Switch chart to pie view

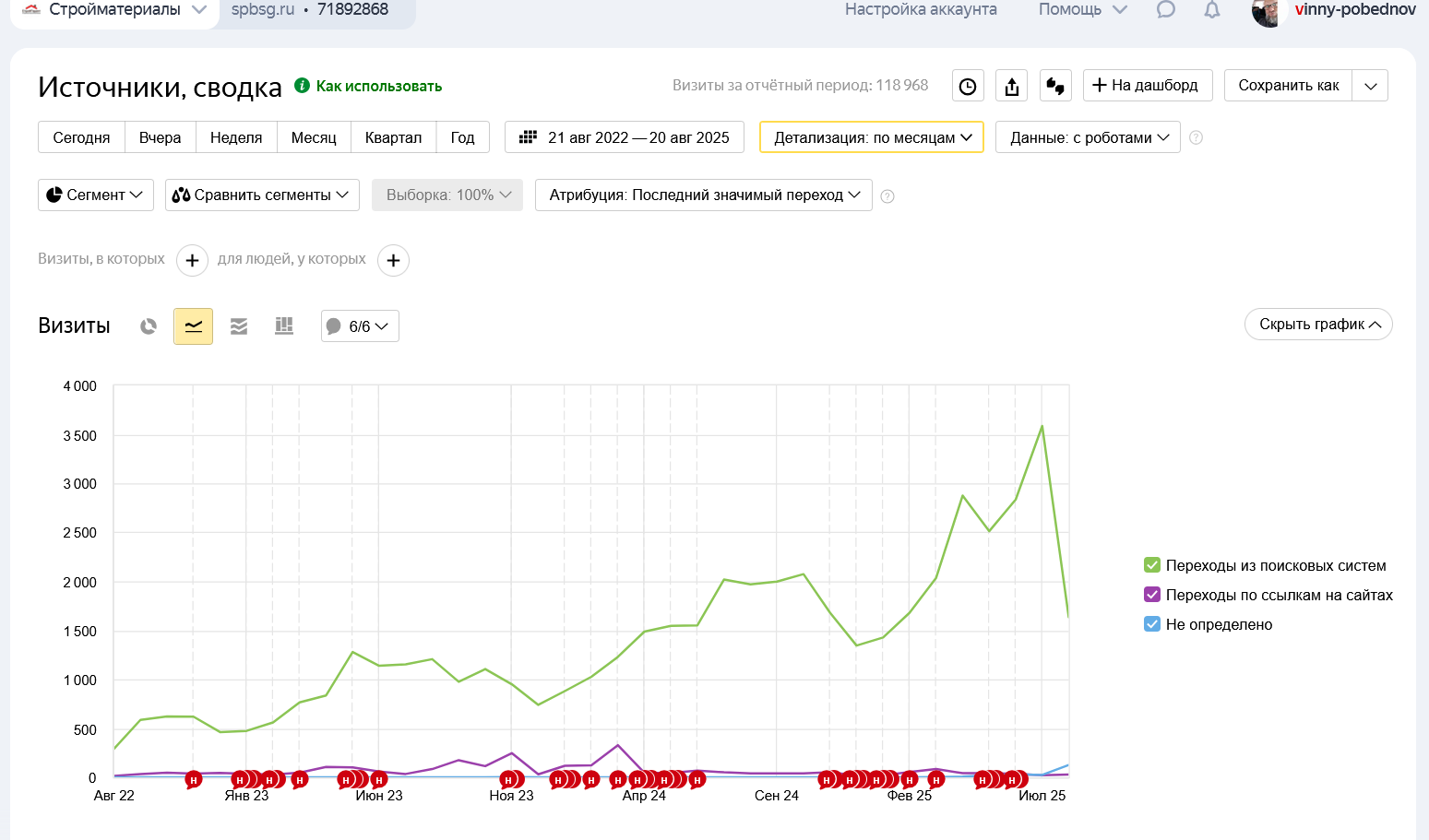click(149, 326)
